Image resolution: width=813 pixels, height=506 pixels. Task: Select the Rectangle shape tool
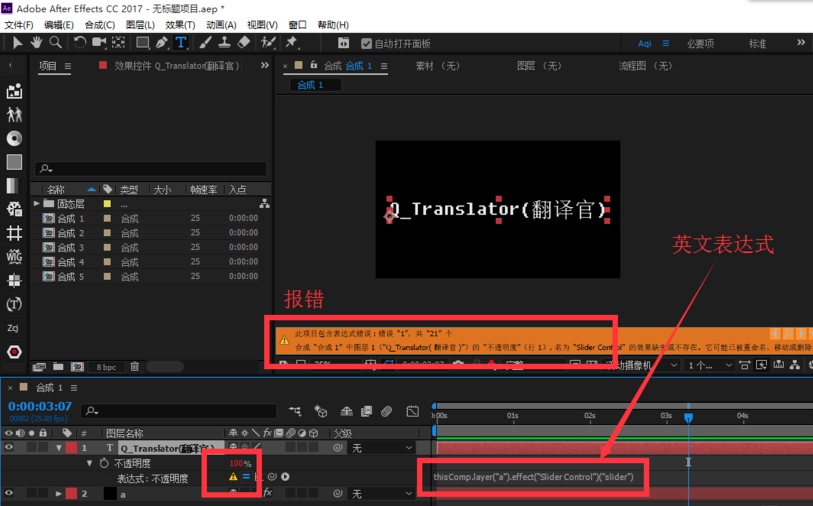[143, 43]
